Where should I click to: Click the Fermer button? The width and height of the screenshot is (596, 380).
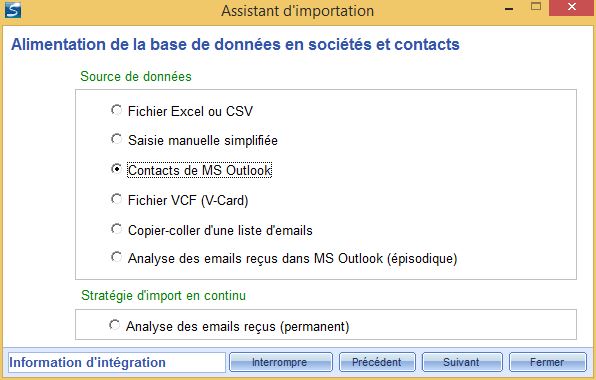[548, 362]
